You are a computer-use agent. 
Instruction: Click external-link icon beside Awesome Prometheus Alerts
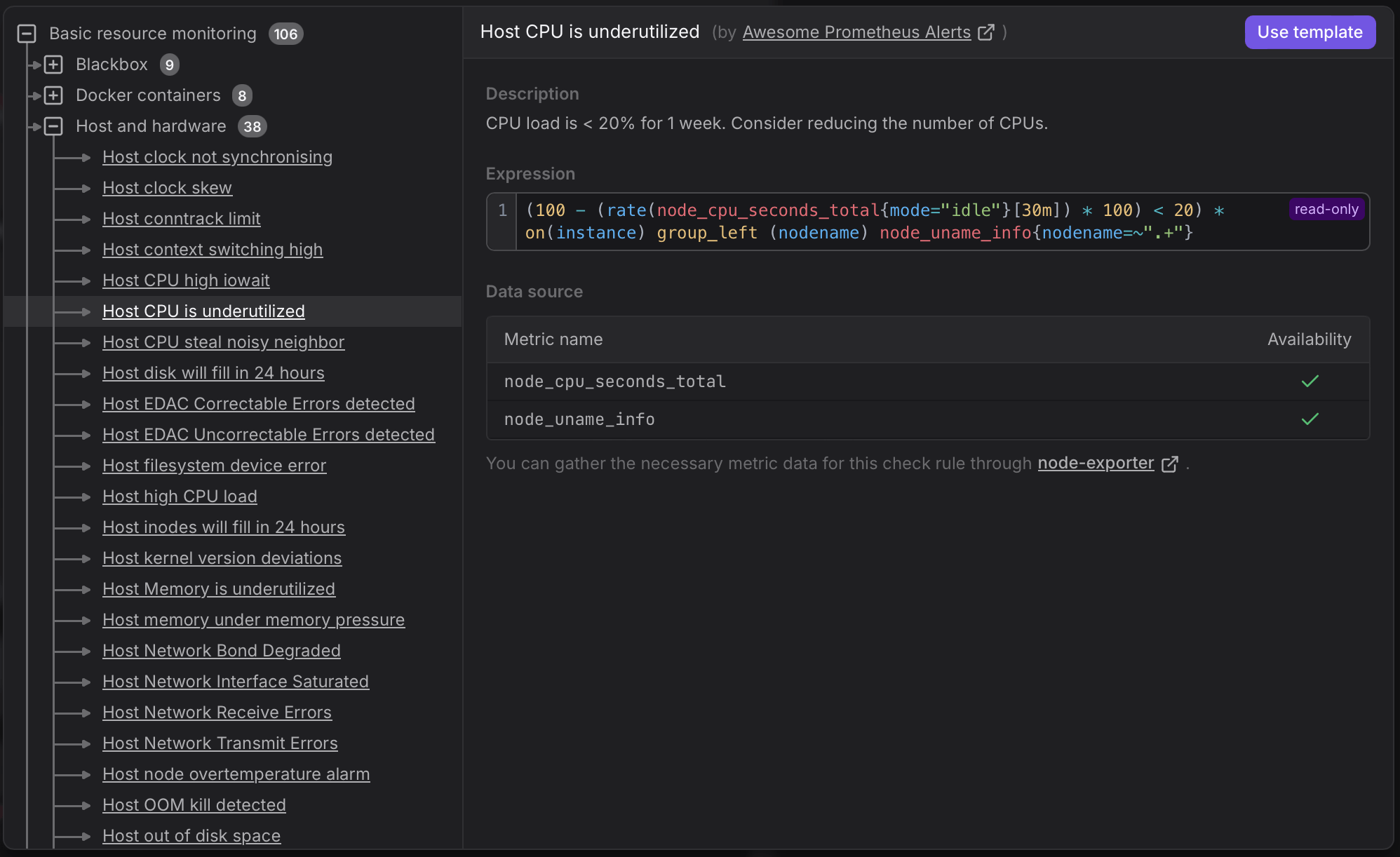point(985,32)
